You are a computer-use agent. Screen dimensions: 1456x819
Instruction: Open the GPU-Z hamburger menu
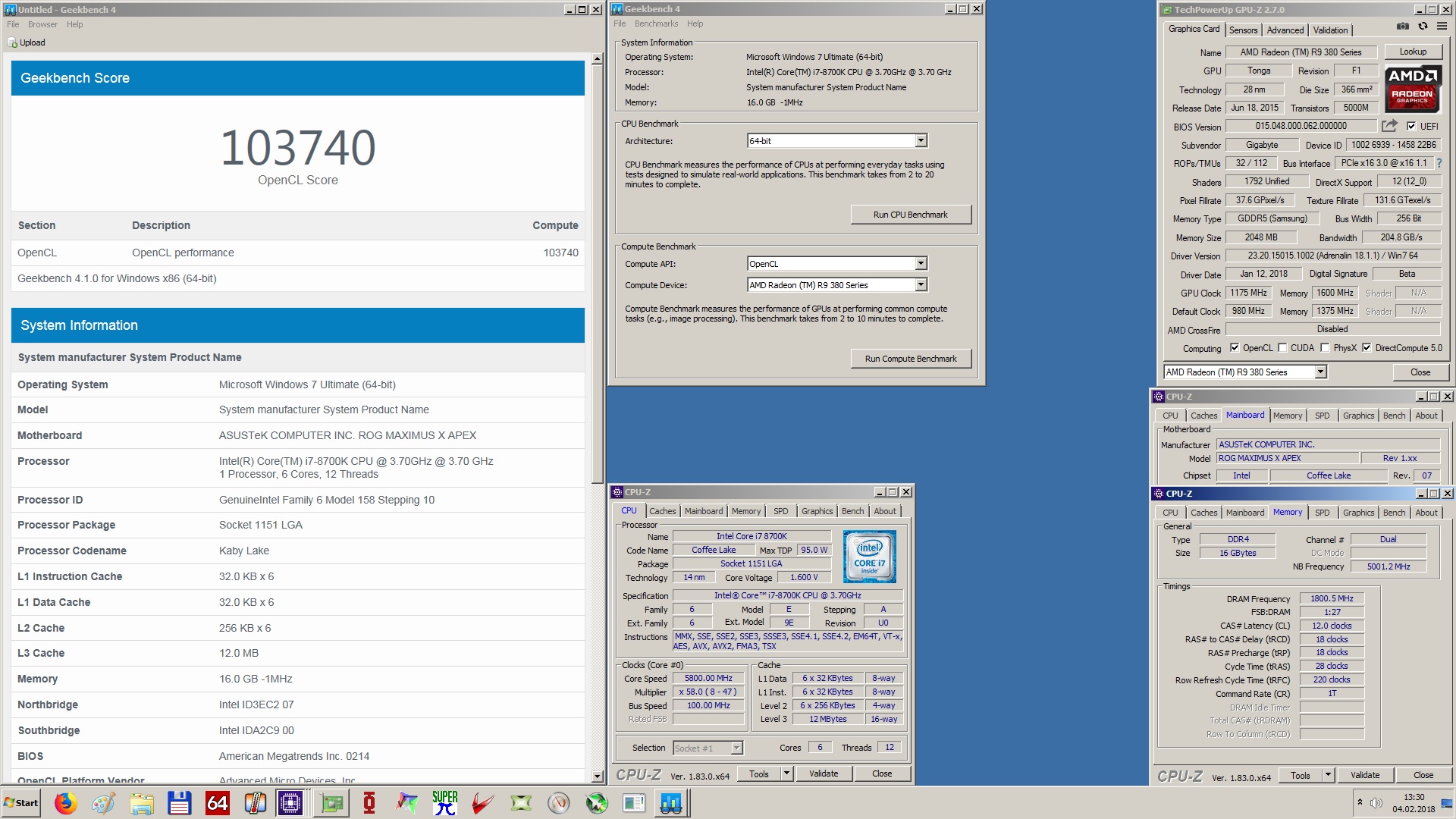click(x=1442, y=26)
